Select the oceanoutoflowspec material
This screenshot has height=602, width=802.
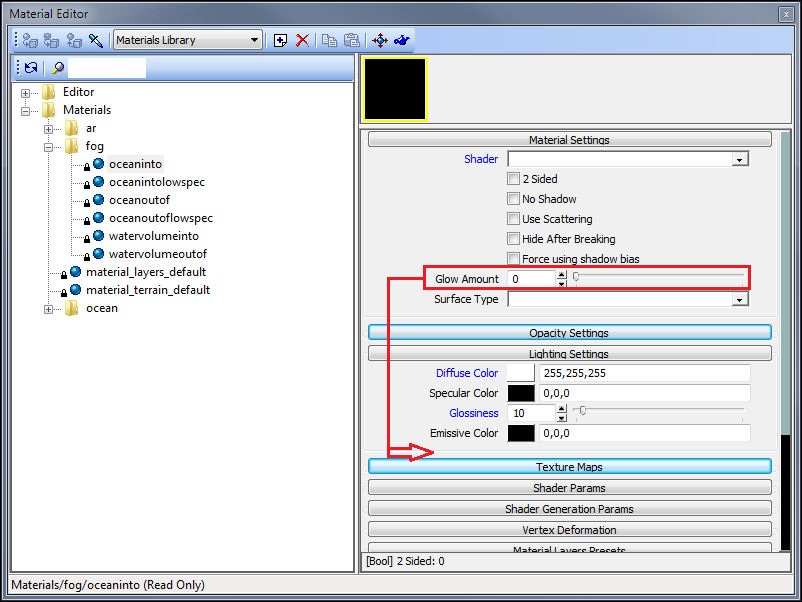[x=161, y=218]
